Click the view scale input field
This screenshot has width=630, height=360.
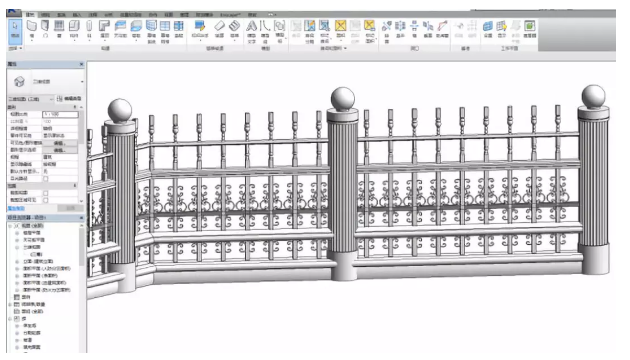[x=60, y=114]
